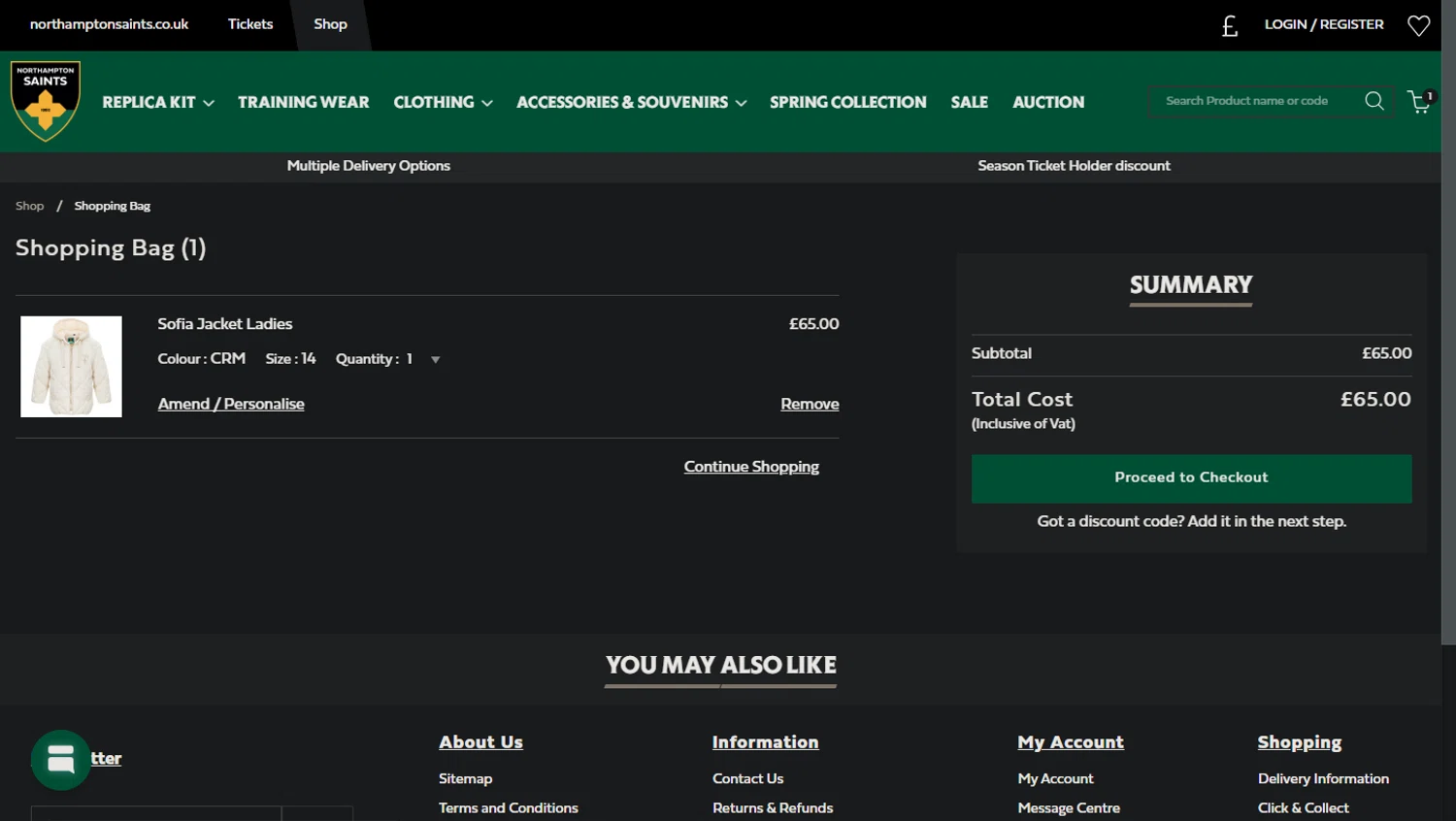This screenshot has width=1456, height=821.
Task: Click the page vertical scrollbar
Action: pyautogui.click(x=1448, y=322)
